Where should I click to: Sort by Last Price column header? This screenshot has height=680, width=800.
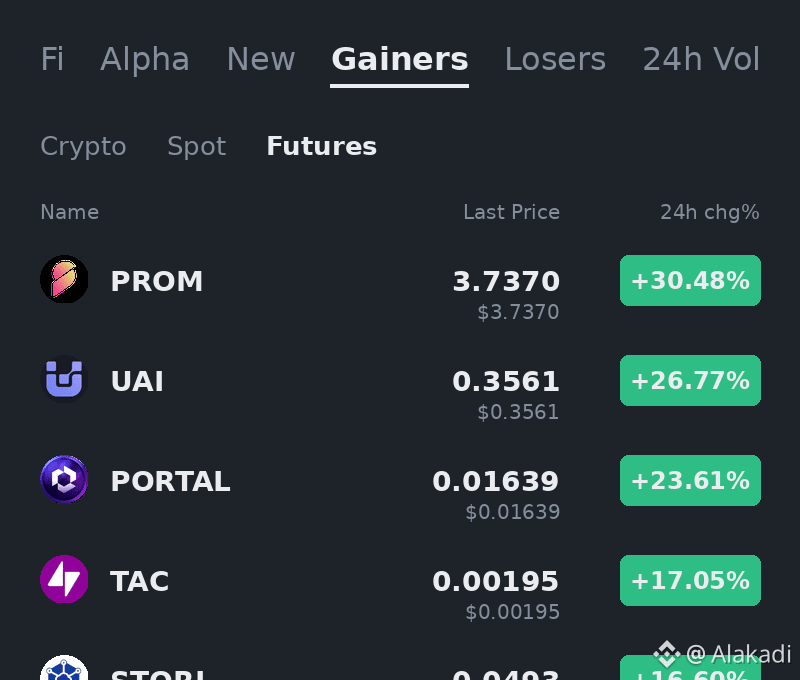tap(511, 212)
